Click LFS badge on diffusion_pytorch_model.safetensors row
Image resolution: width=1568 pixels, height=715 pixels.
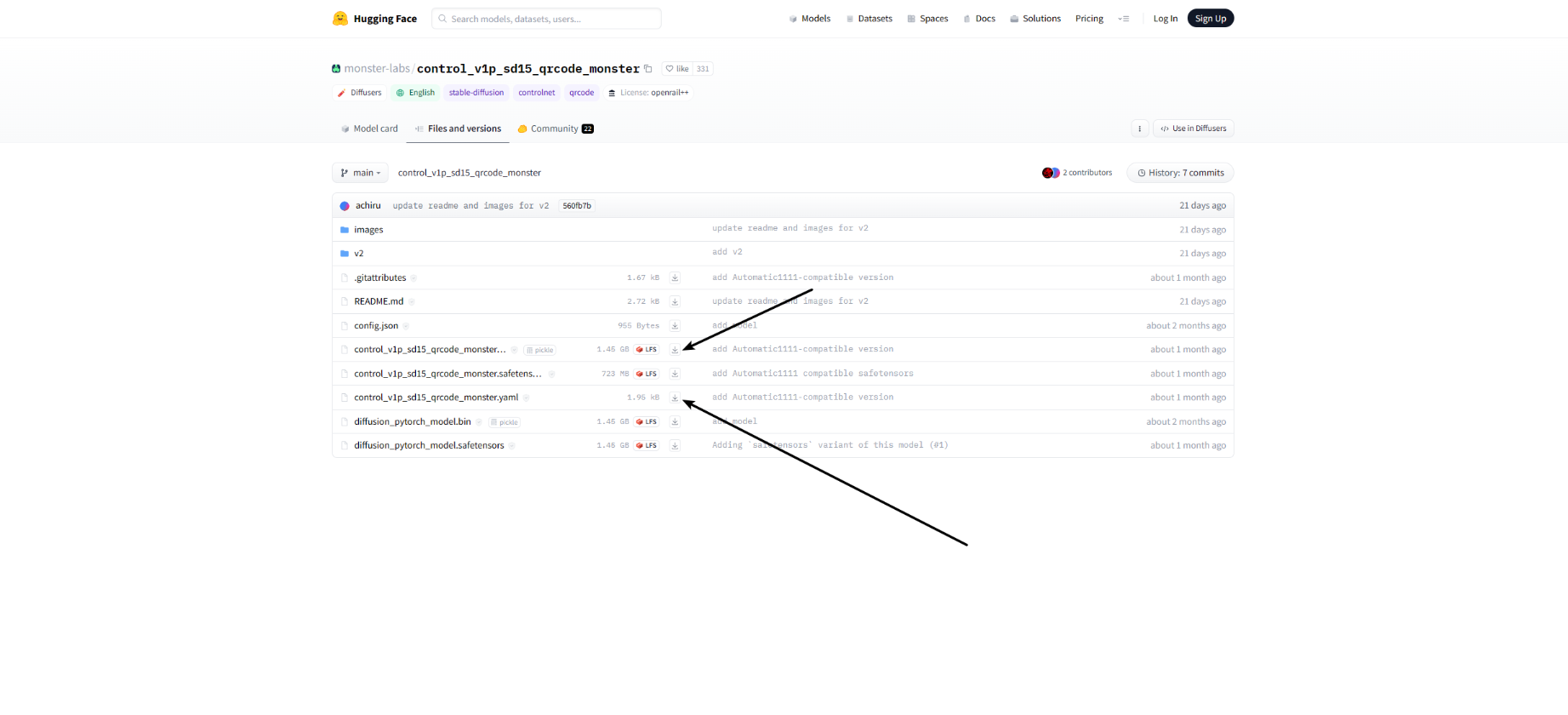point(647,446)
